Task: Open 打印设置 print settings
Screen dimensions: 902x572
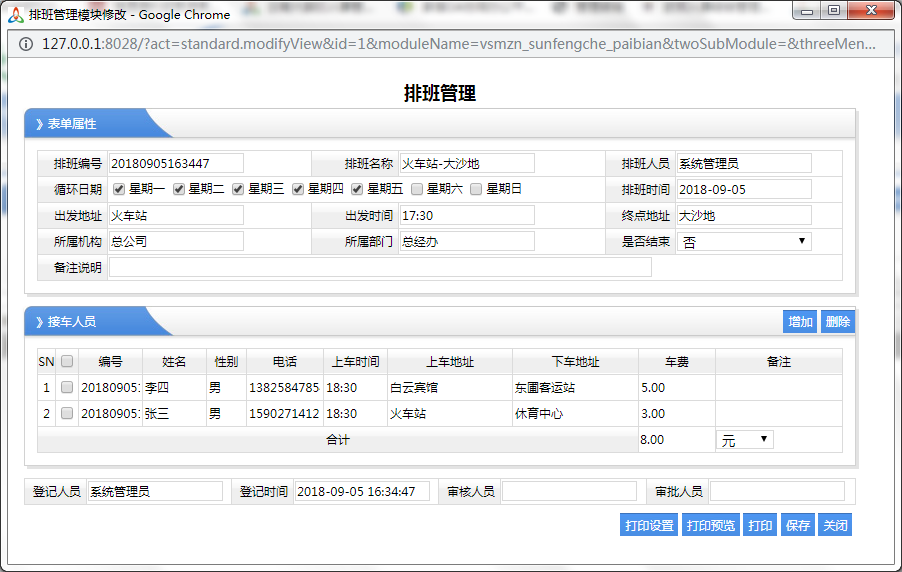Action: click(649, 525)
